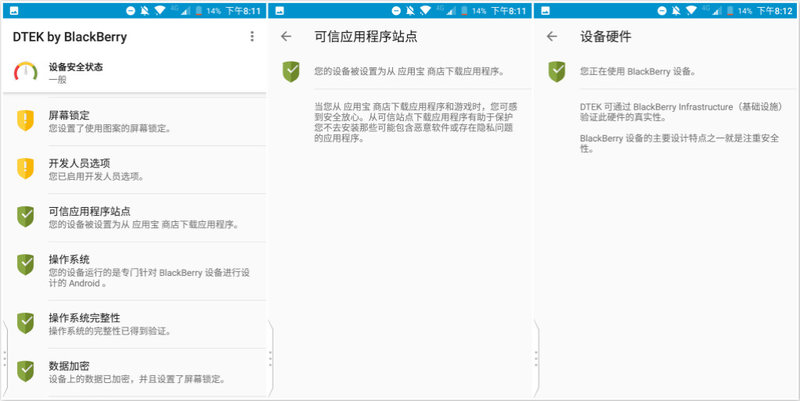The image size is (800, 401).
Task: Tap the yellow warning shield beside 开发人员选项
Action: (26, 169)
